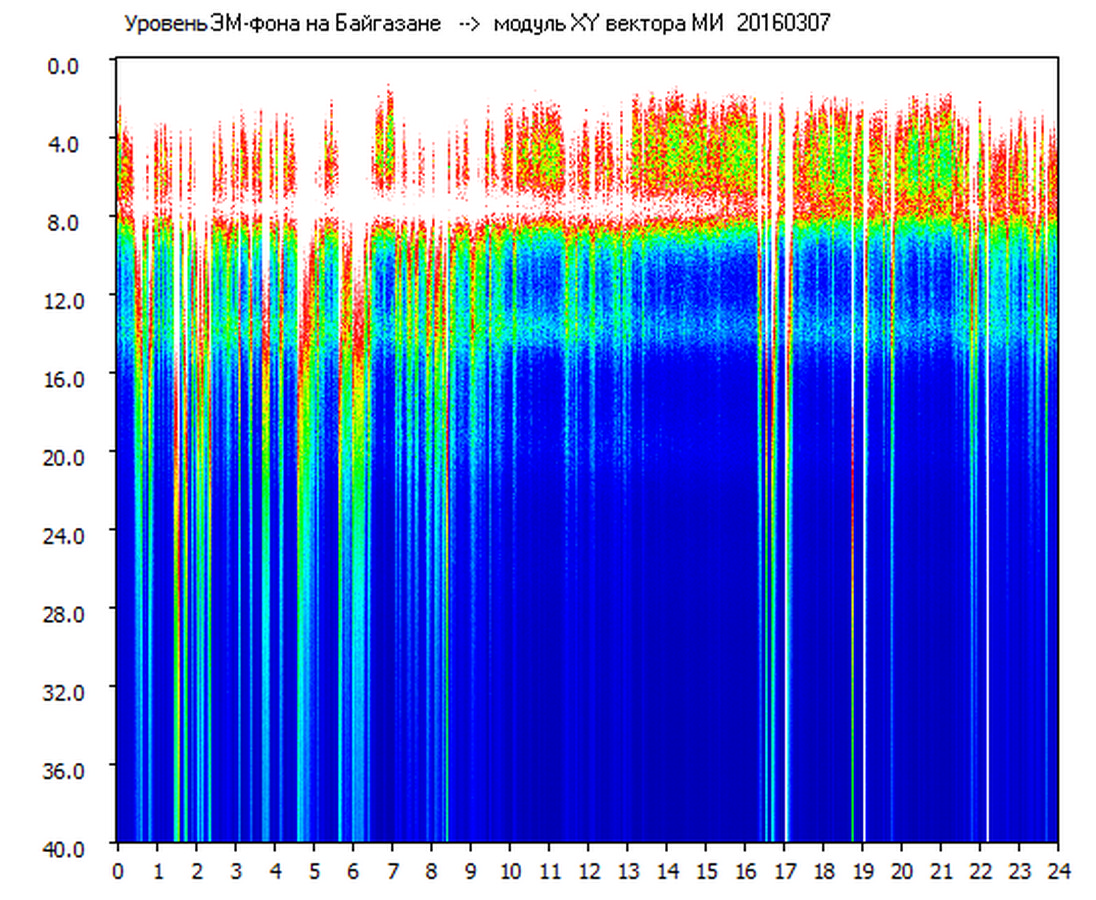Click the white vertical line near hour 17
This screenshot has height=900, width=1096.
click(x=786, y=600)
